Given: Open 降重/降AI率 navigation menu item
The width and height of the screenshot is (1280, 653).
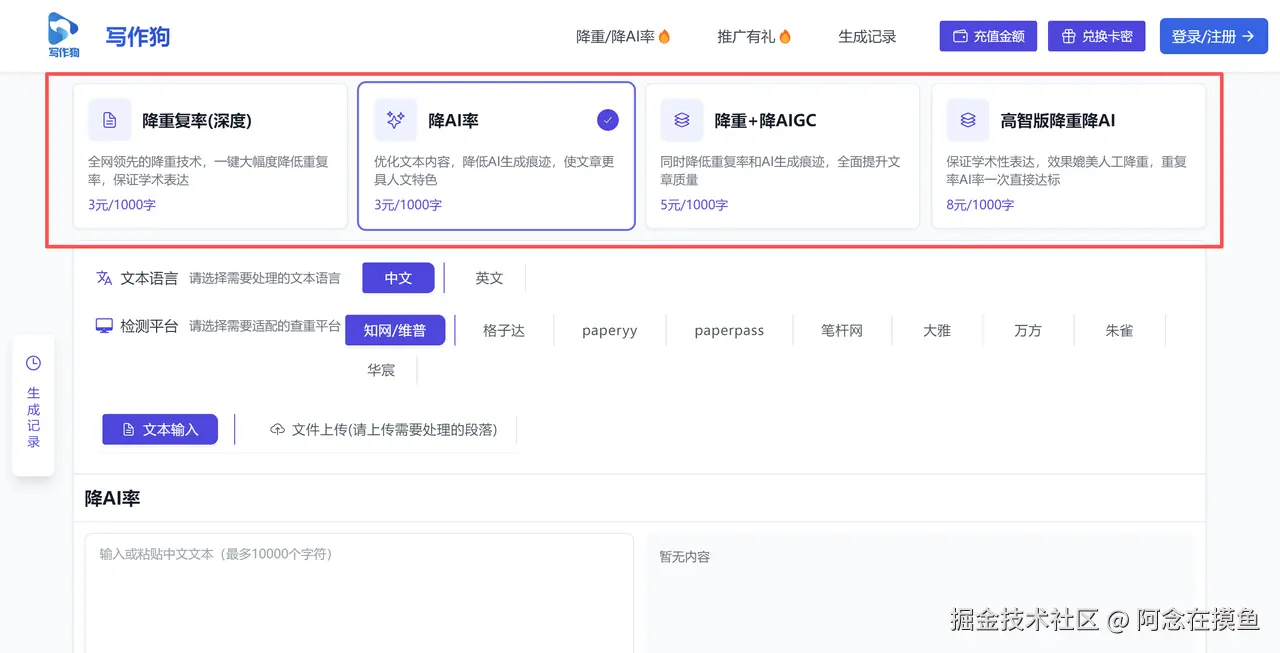Looking at the screenshot, I should [x=623, y=36].
